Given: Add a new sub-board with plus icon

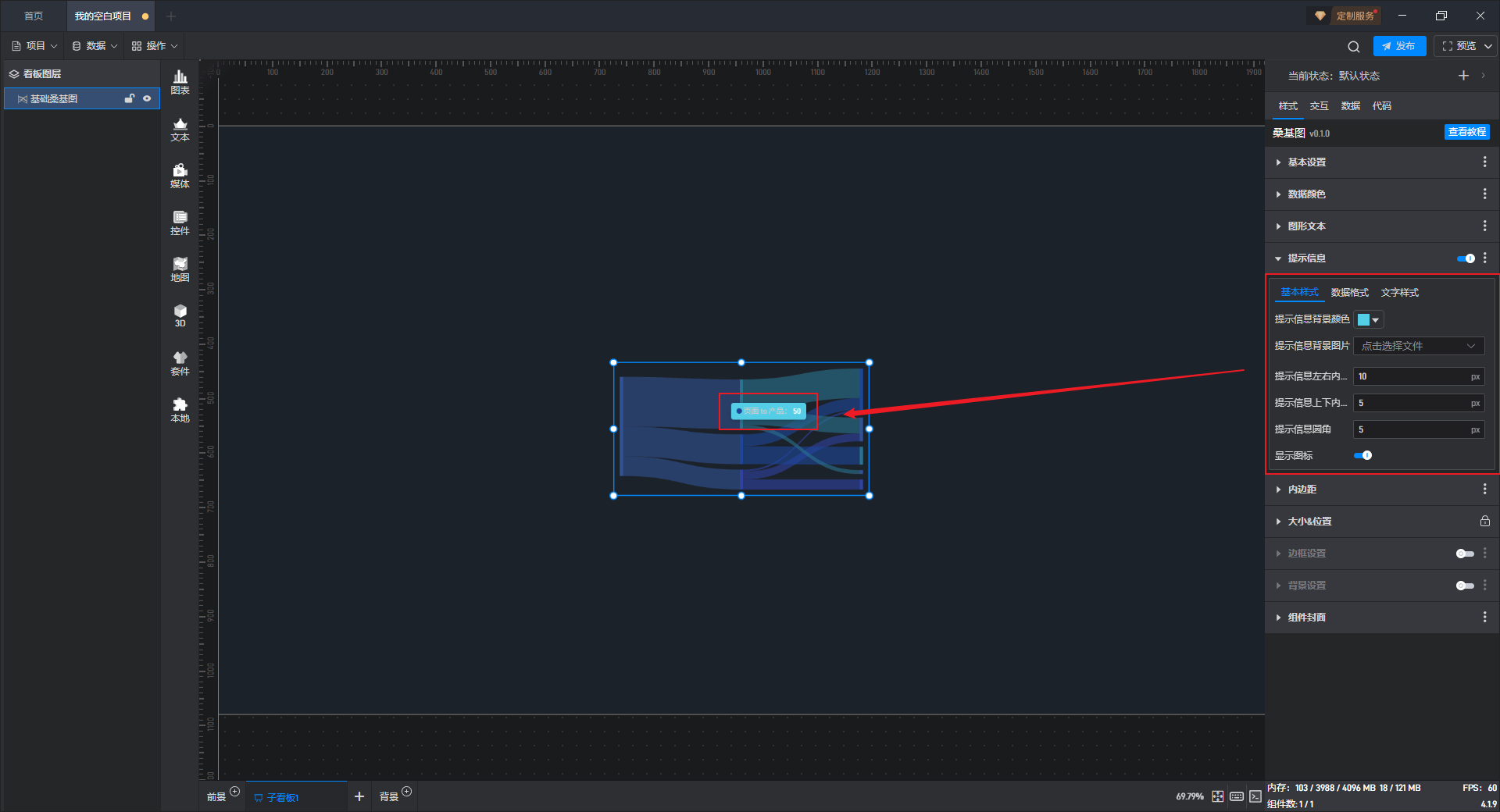Looking at the screenshot, I should point(359,796).
